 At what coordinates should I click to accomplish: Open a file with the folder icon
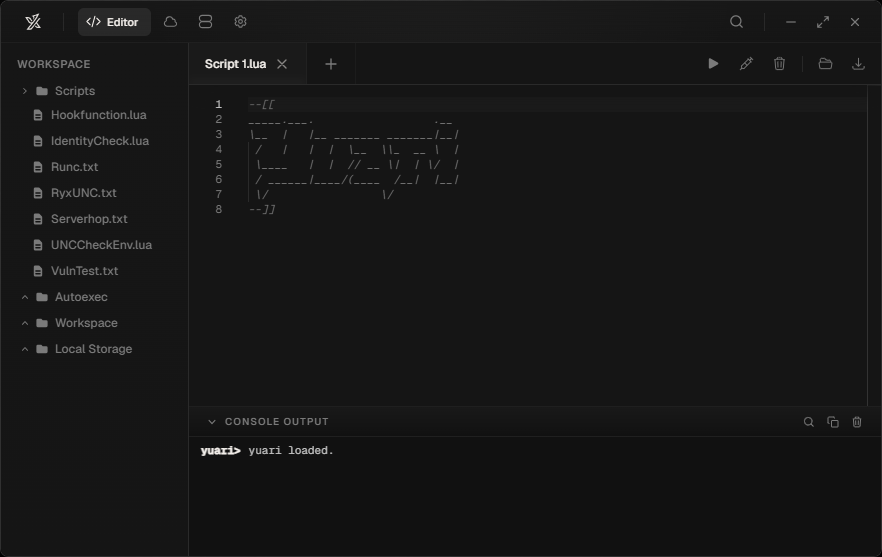tap(825, 64)
